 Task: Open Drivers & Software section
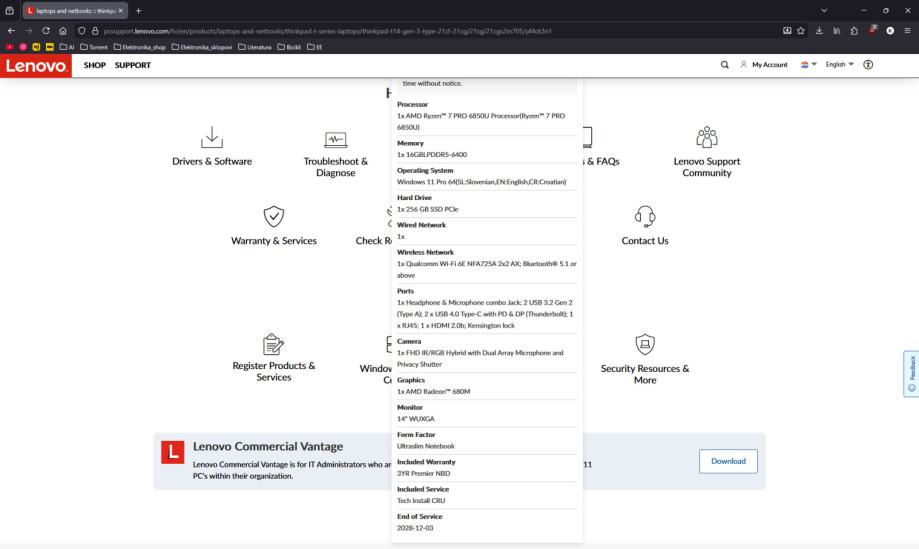pos(212,161)
